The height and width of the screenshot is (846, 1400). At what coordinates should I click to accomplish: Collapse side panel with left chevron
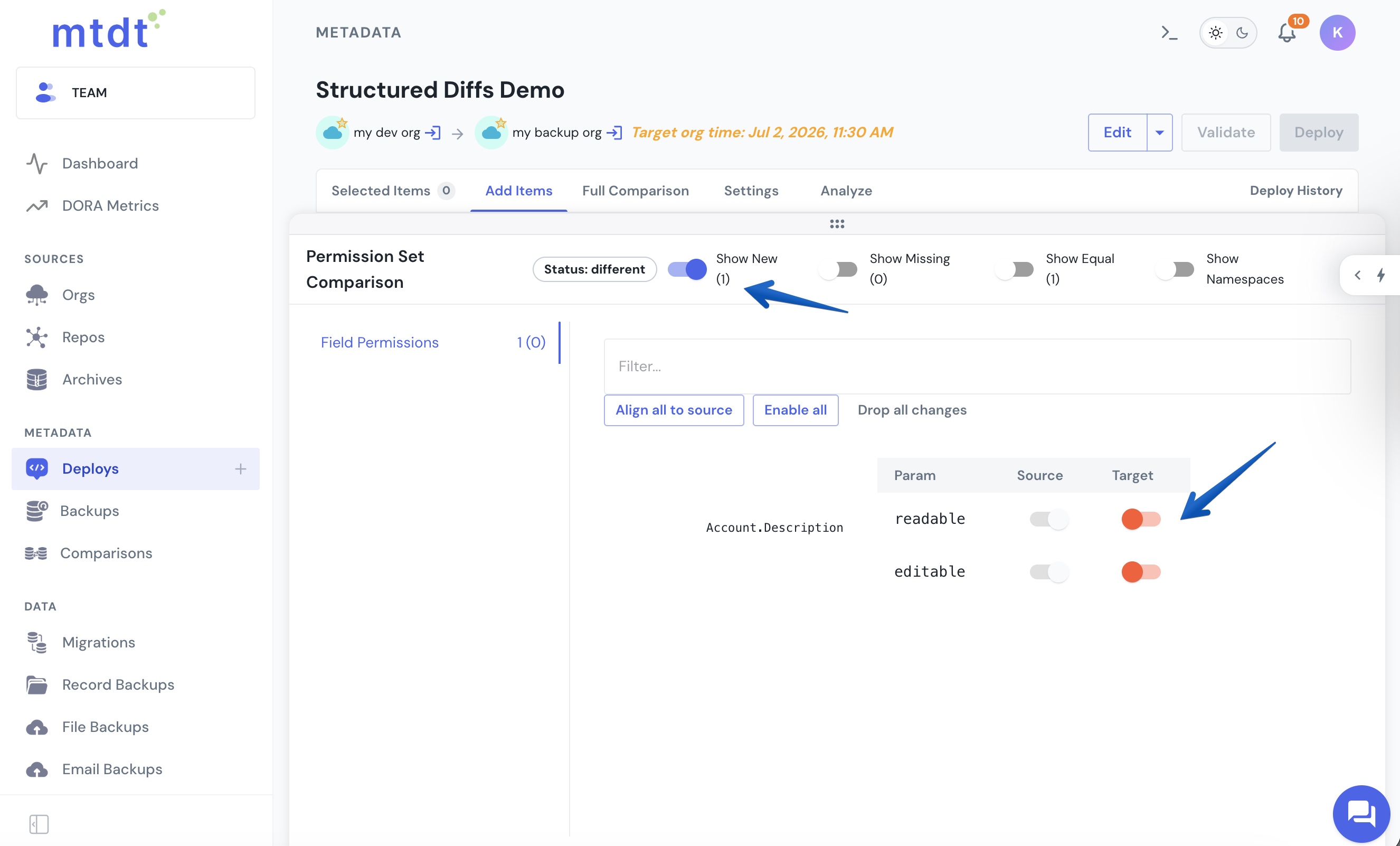[1357, 275]
